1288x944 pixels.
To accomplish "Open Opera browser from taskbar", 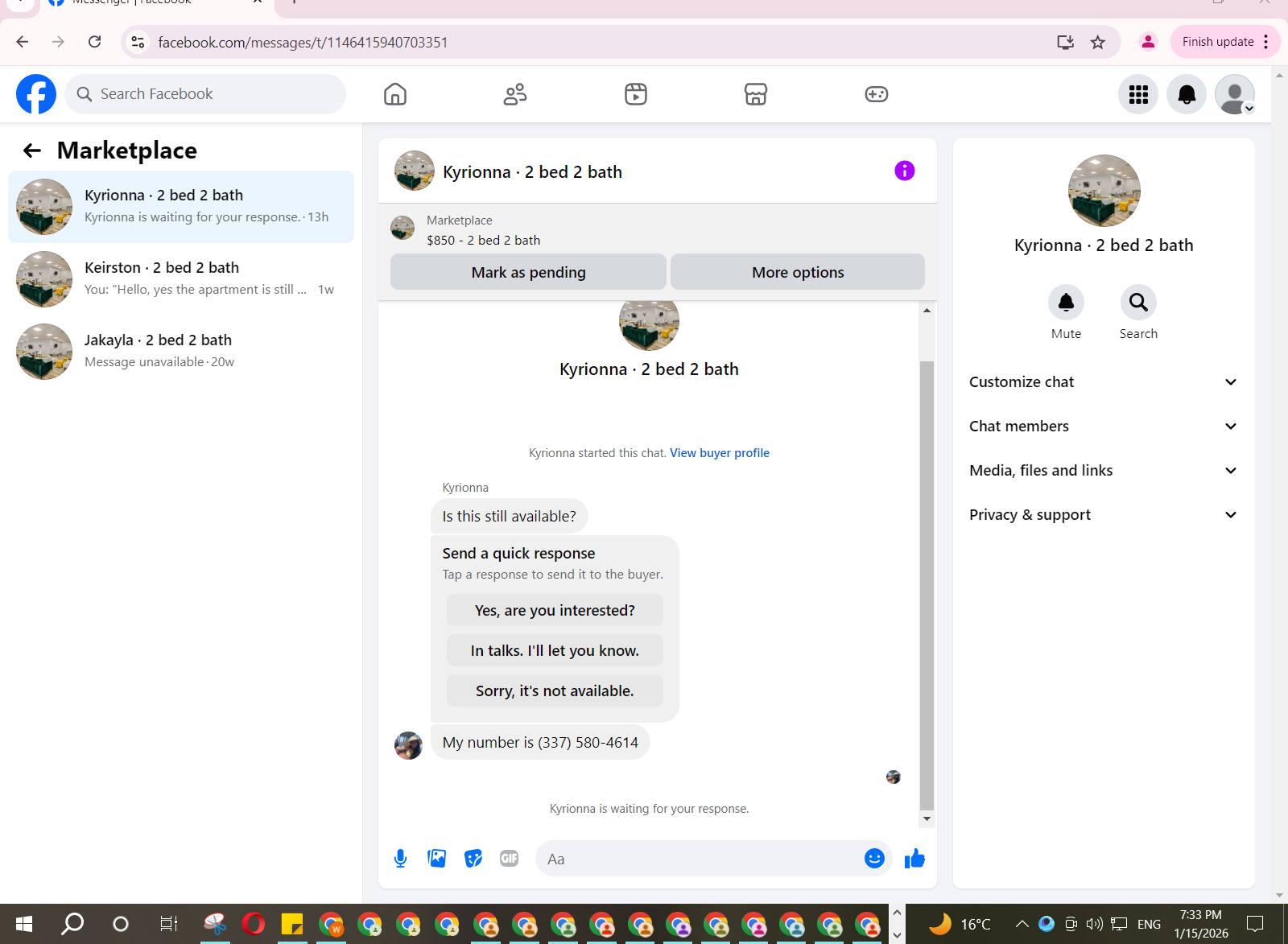I will tap(253, 924).
